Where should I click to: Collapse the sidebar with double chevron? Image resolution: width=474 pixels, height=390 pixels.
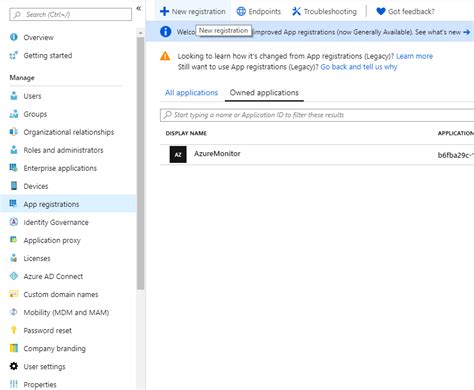pos(139,9)
